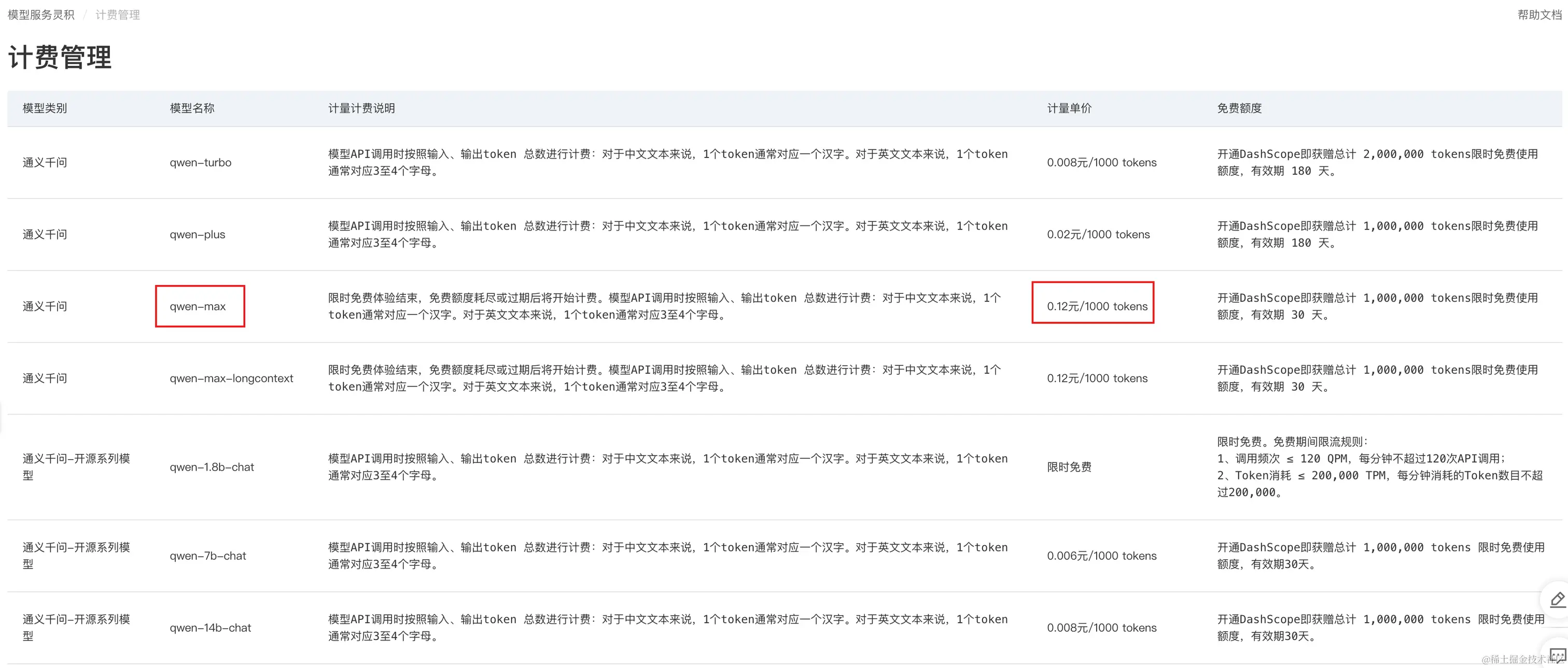This screenshot has height=668, width=1568.
Task: Click the 模型类别 column header
Action: point(45,108)
